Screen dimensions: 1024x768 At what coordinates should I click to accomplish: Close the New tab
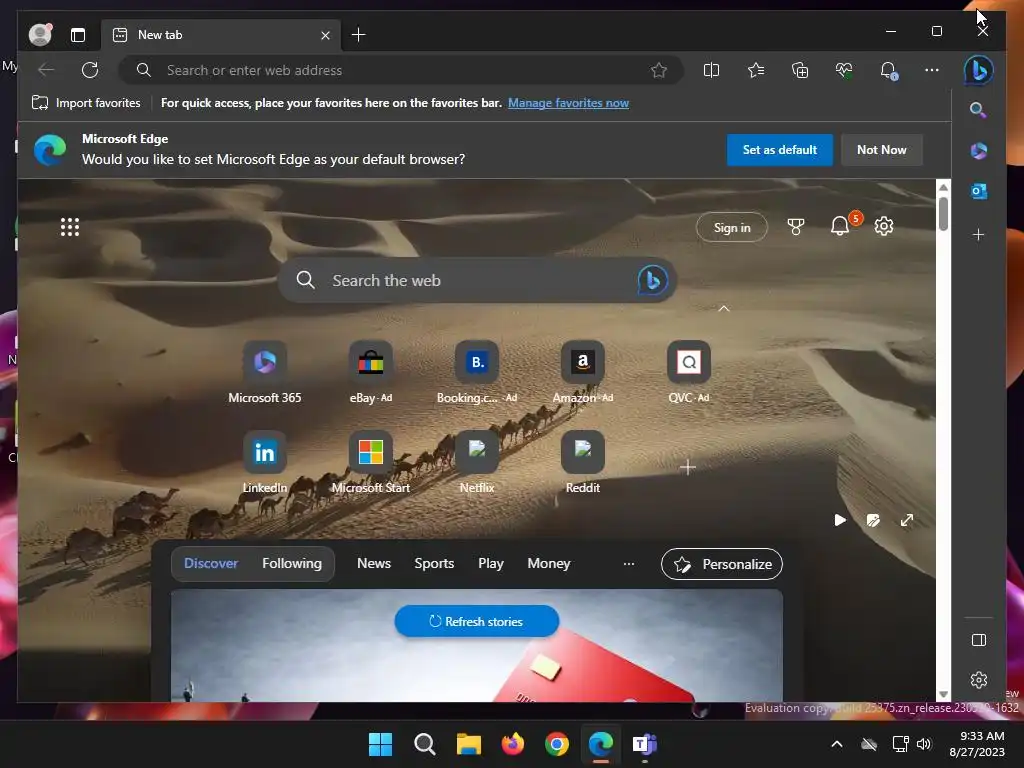[325, 35]
